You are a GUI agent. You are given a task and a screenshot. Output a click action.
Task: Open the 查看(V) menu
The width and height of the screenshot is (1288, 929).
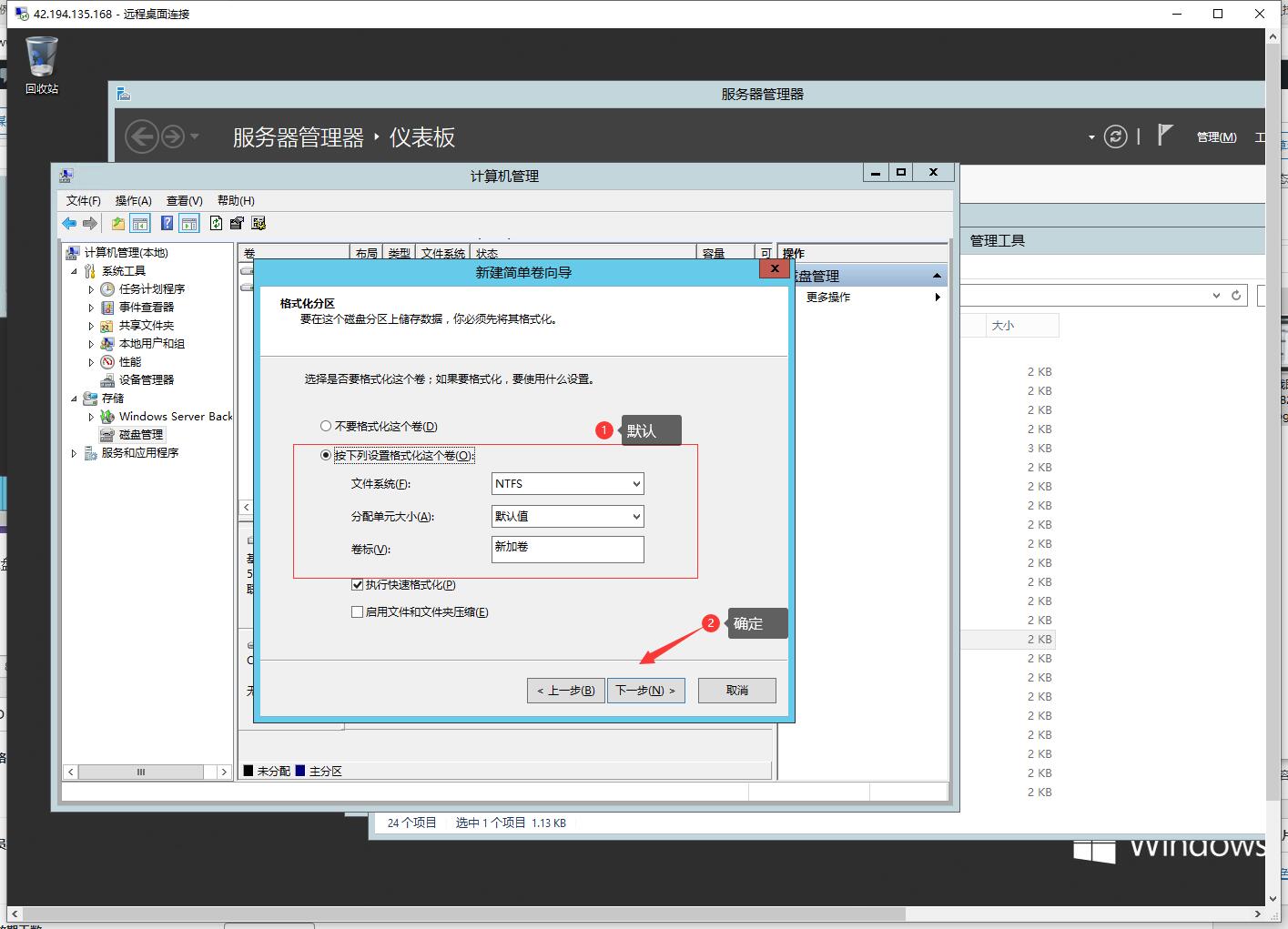pyautogui.click(x=183, y=200)
